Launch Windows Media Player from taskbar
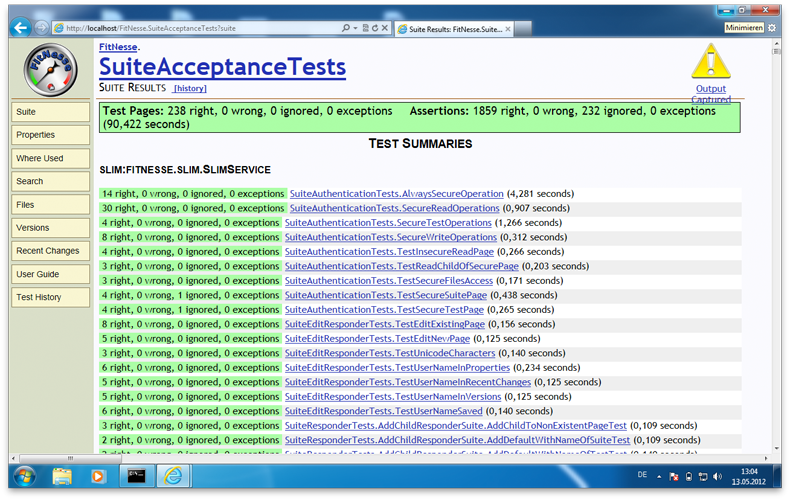 pyautogui.click(x=98, y=476)
